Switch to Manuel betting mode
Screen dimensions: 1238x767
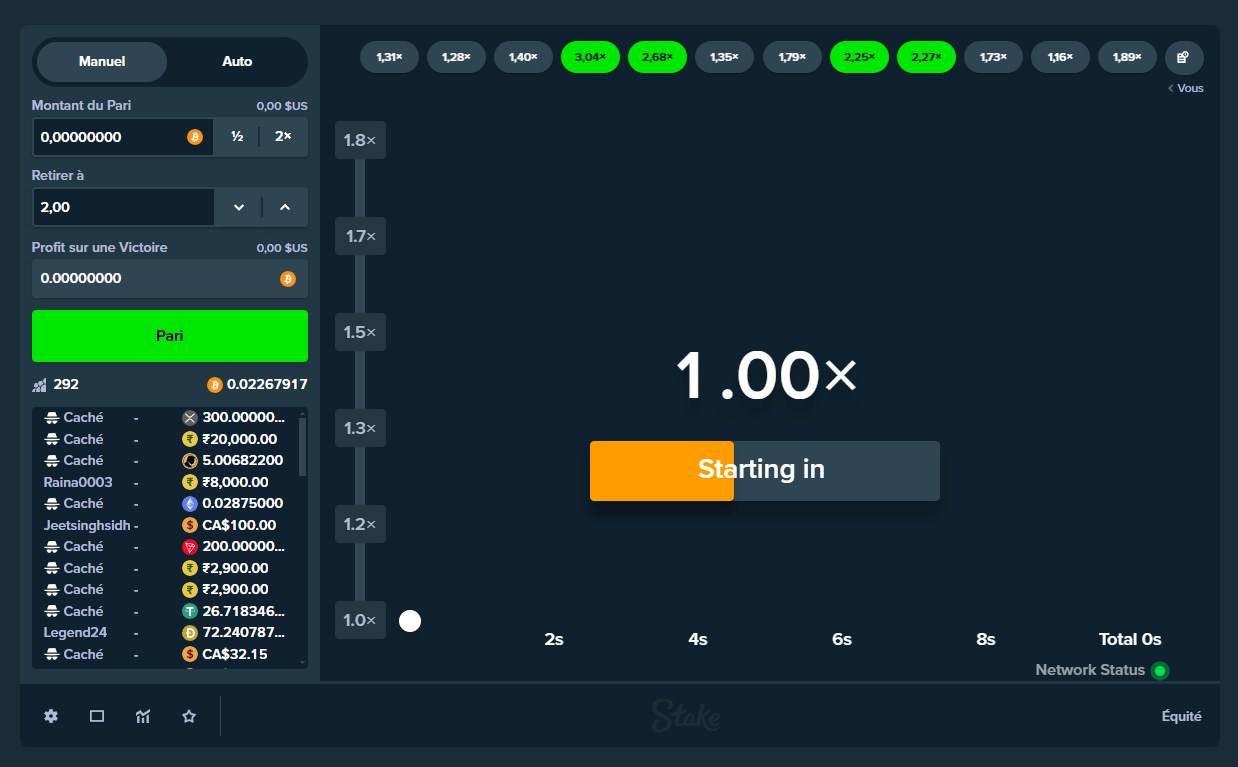point(102,61)
